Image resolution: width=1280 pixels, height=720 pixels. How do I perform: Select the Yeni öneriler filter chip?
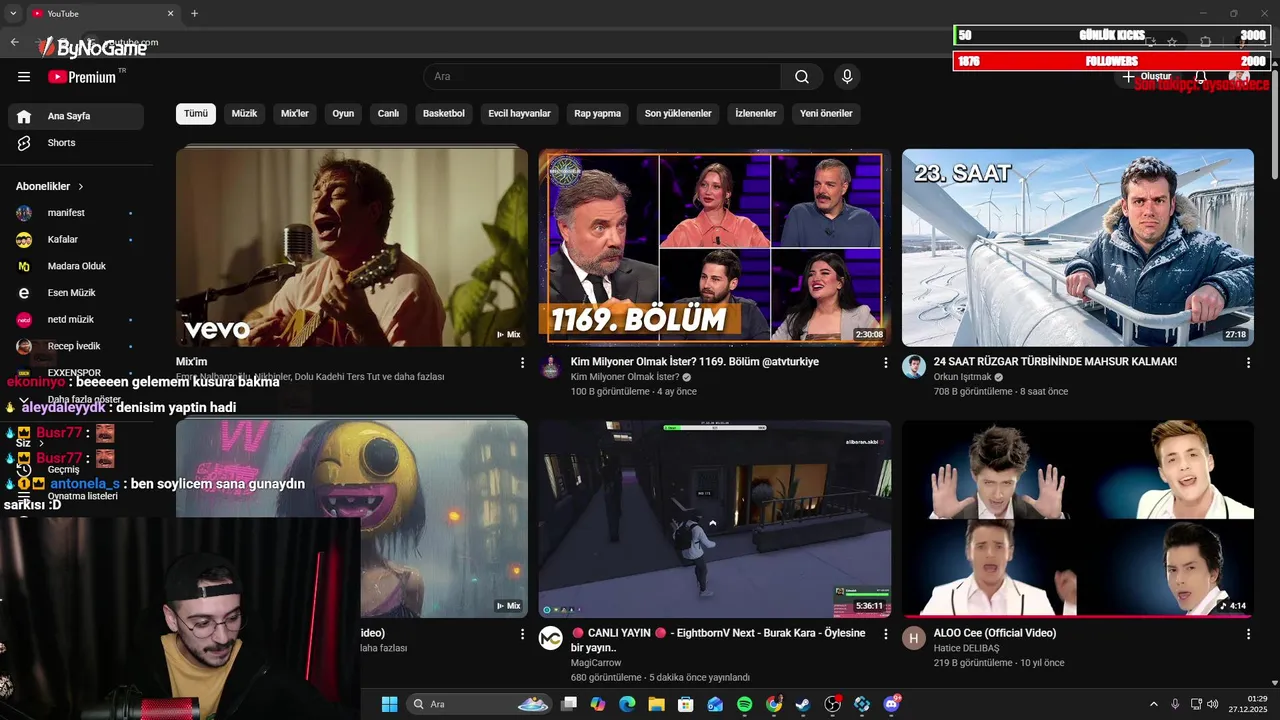point(826,114)
